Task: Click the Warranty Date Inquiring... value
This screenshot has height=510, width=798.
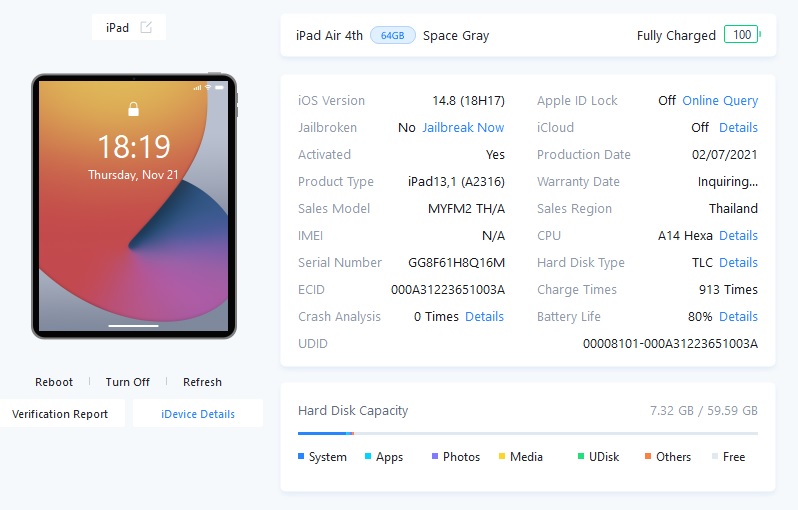Action: (x=728, y=182)
